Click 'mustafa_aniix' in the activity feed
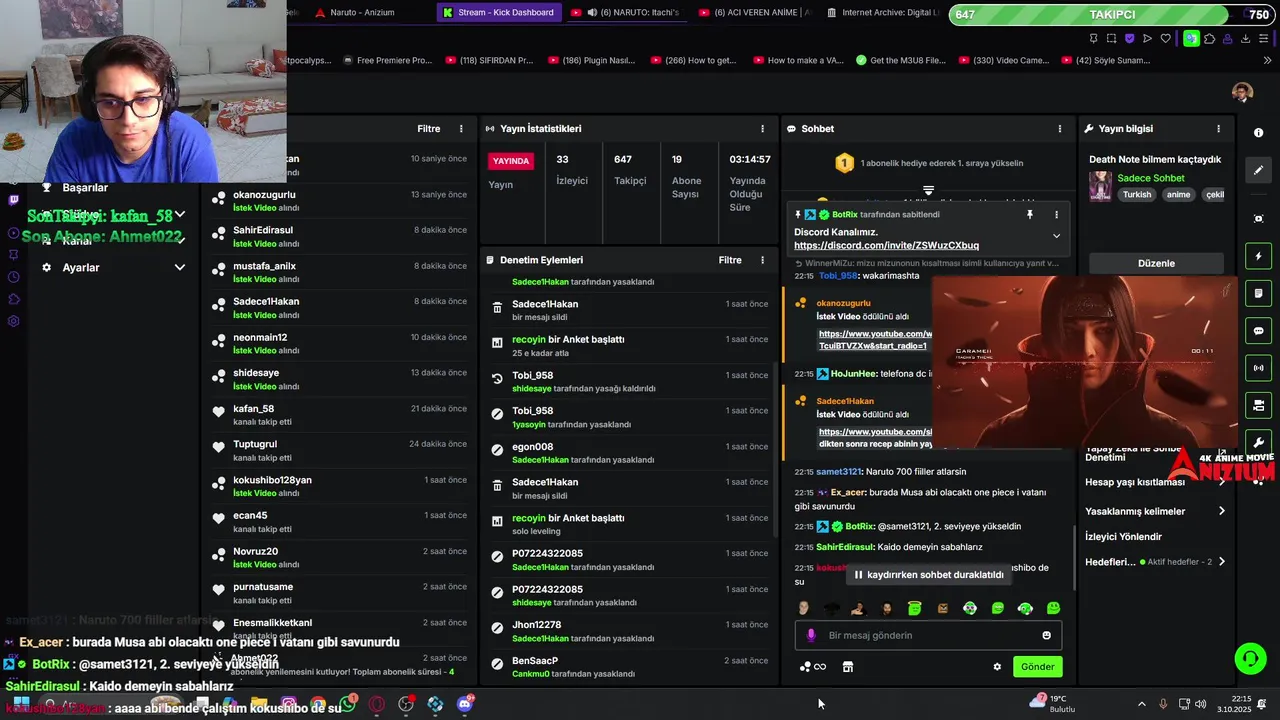 [264, 266]
